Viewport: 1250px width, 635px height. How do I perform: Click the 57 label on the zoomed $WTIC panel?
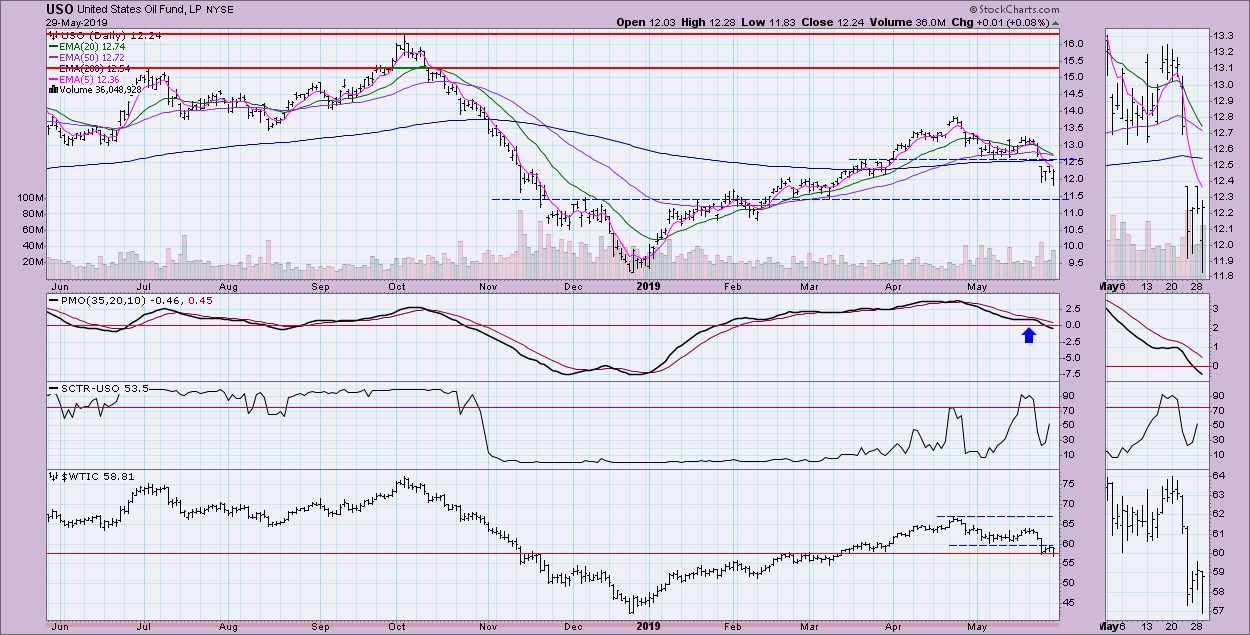(1218, 610)
